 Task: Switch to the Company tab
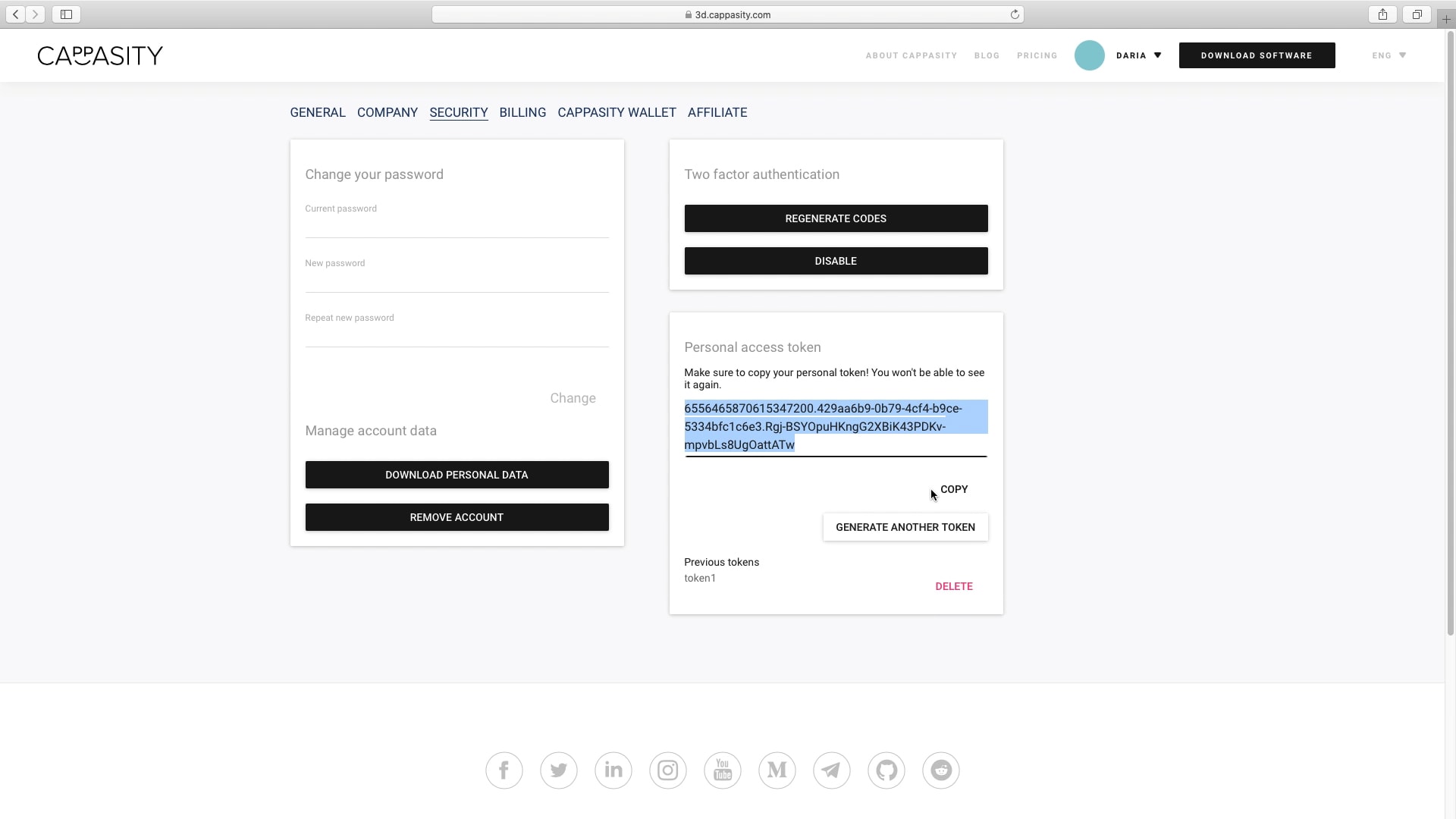388,112
